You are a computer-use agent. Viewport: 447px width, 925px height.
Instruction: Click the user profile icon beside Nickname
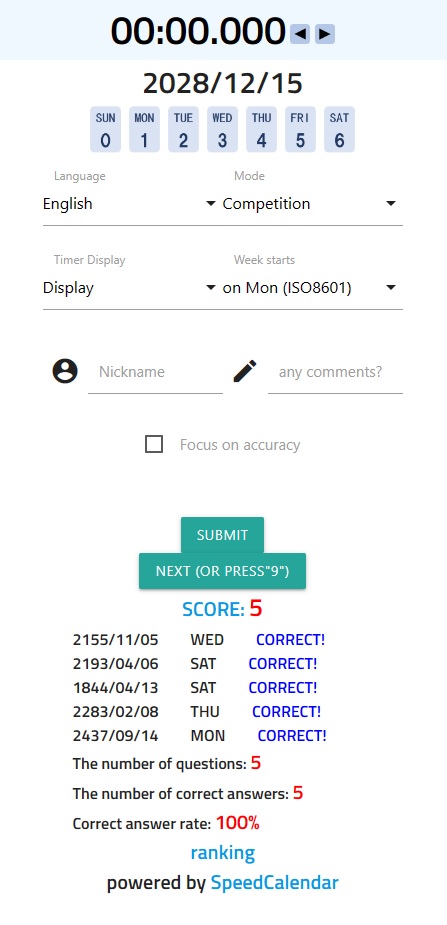pyautogui.click(x=65, y=372)
